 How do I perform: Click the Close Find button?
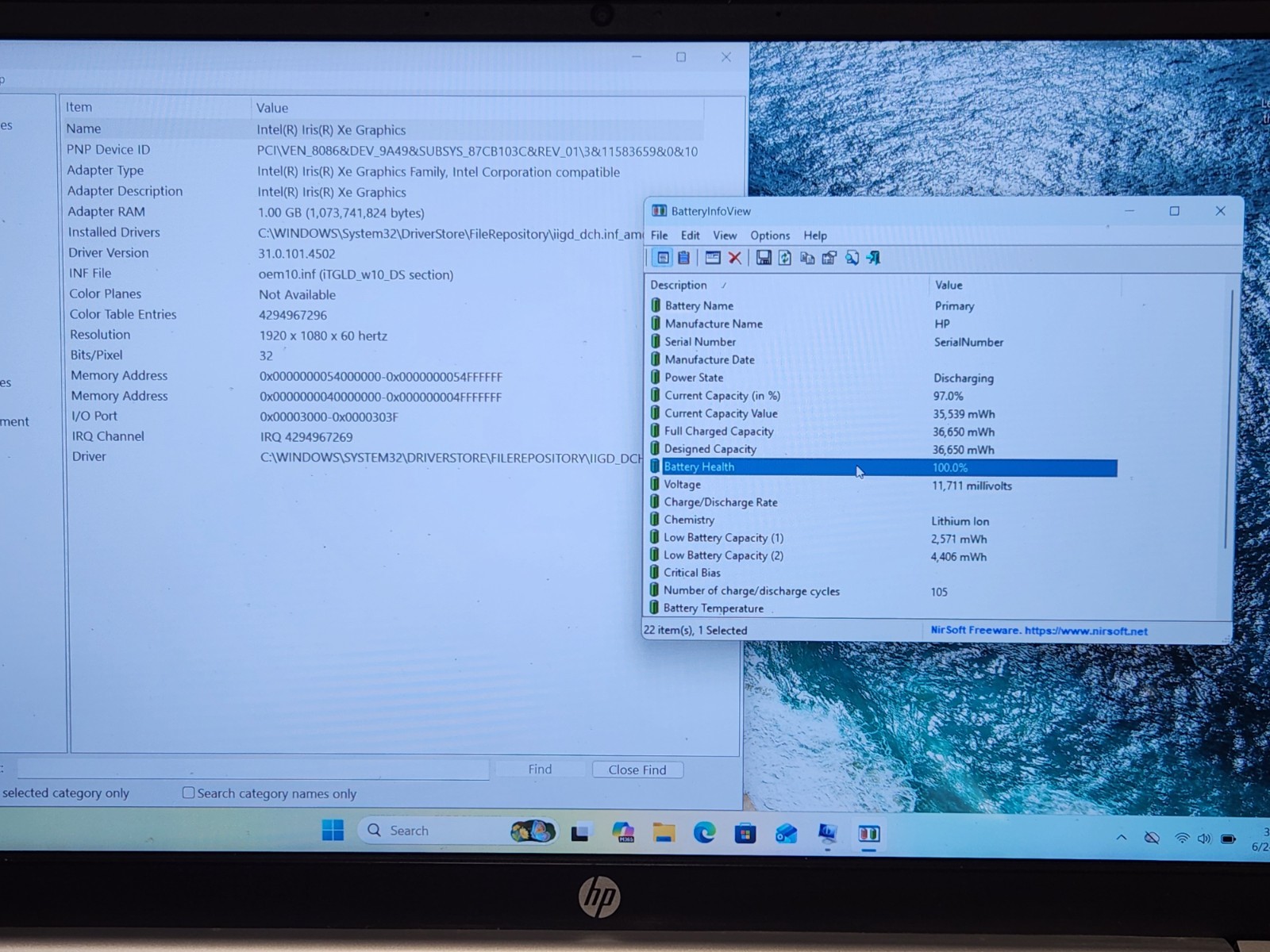(x=637, y=770)
